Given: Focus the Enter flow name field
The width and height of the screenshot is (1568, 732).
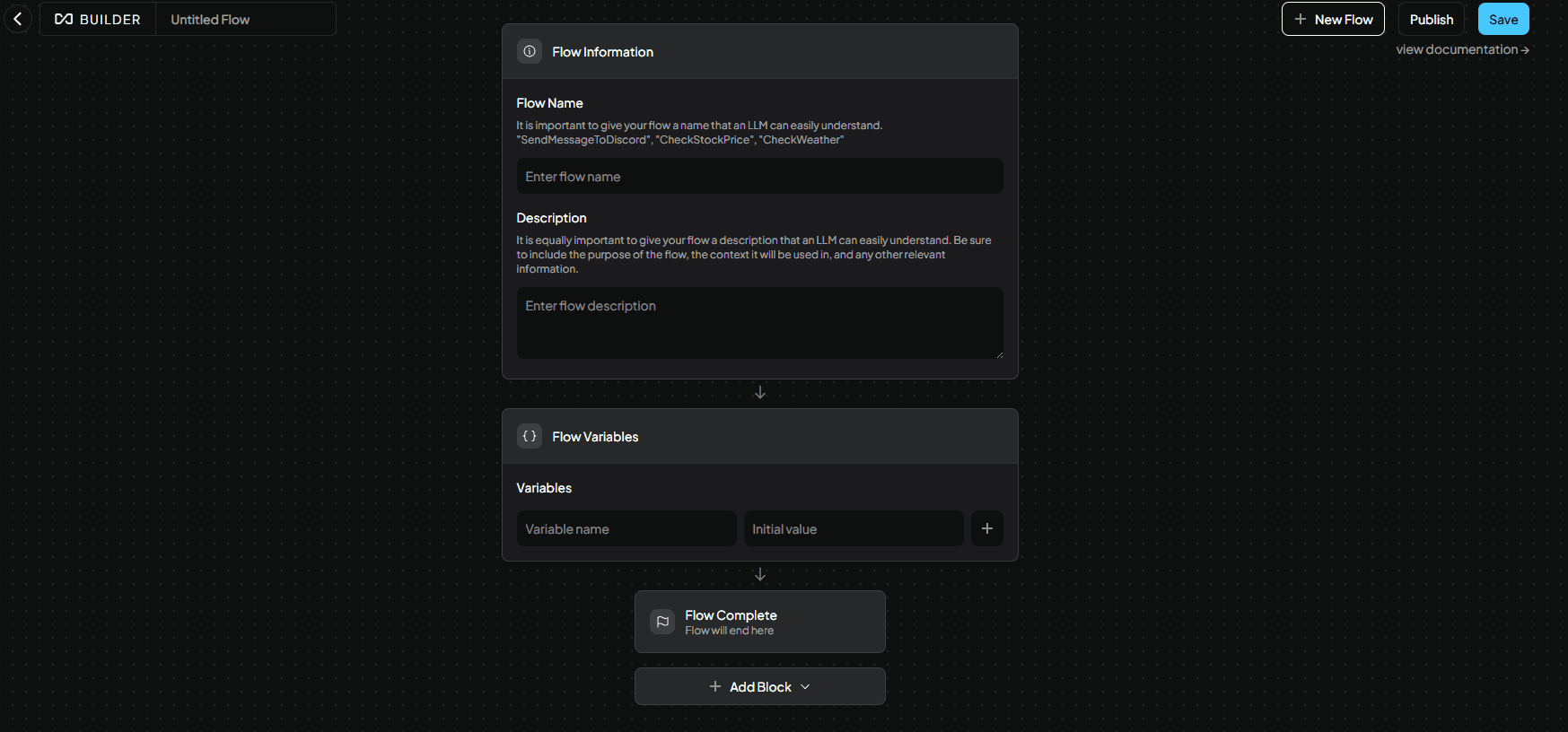Looking at the screenshot, I should (x=759, y=177).
